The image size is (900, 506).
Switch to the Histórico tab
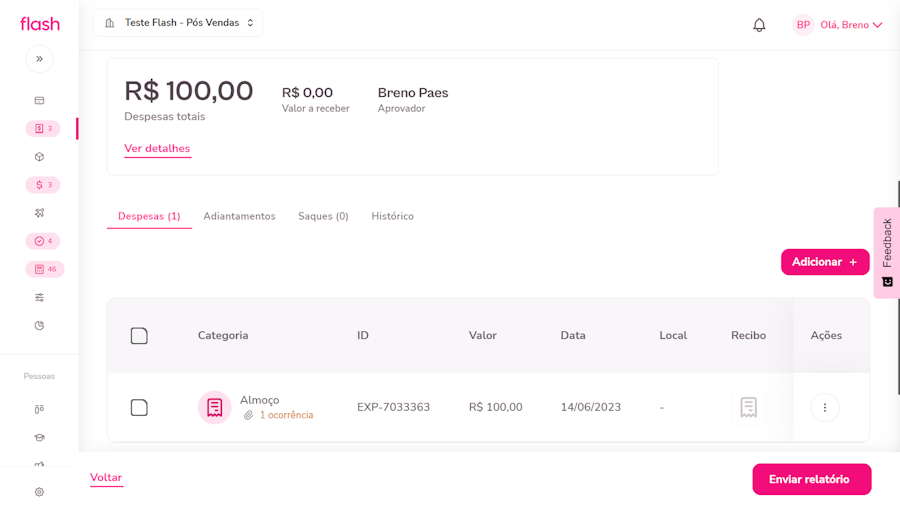(392, 216)
